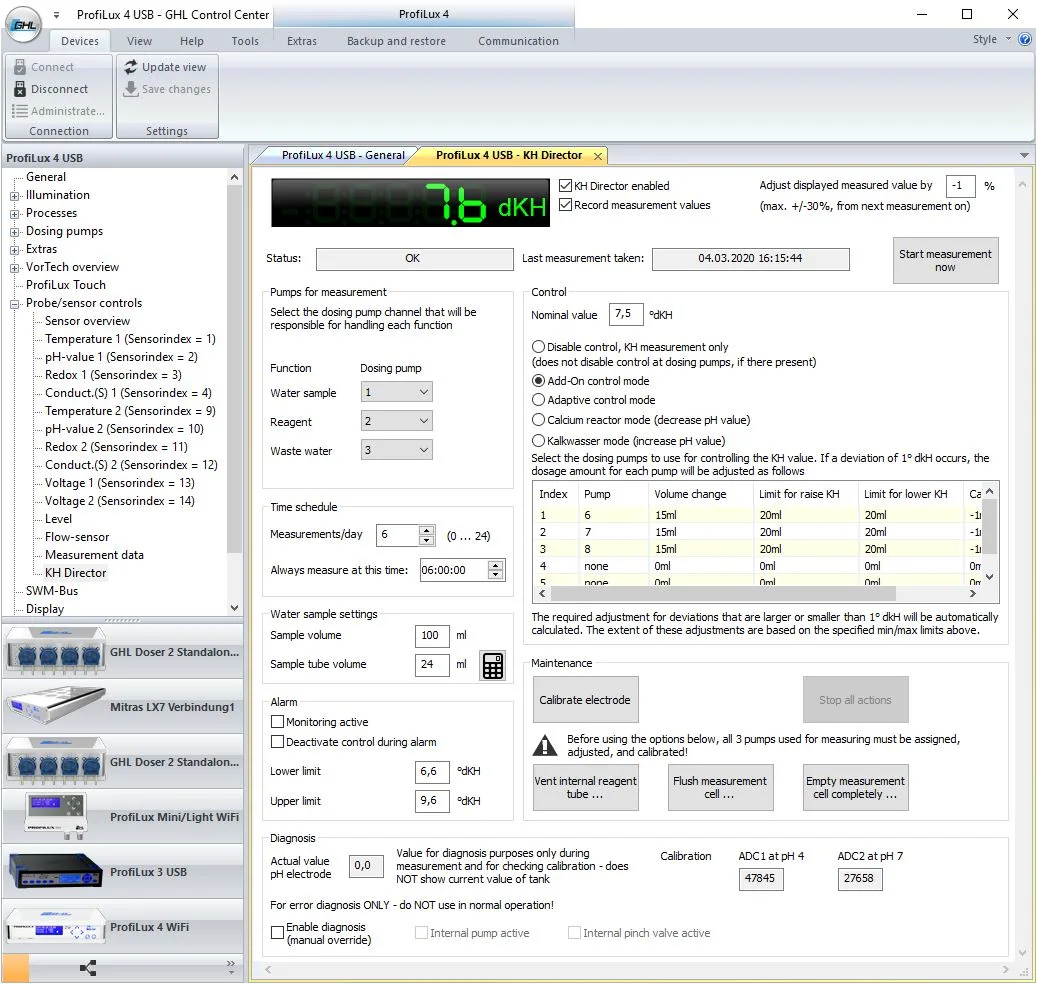Screen dimensions: 1037x984
Task: Open Backup and restore tab
Action: click(x=396, y=41)
